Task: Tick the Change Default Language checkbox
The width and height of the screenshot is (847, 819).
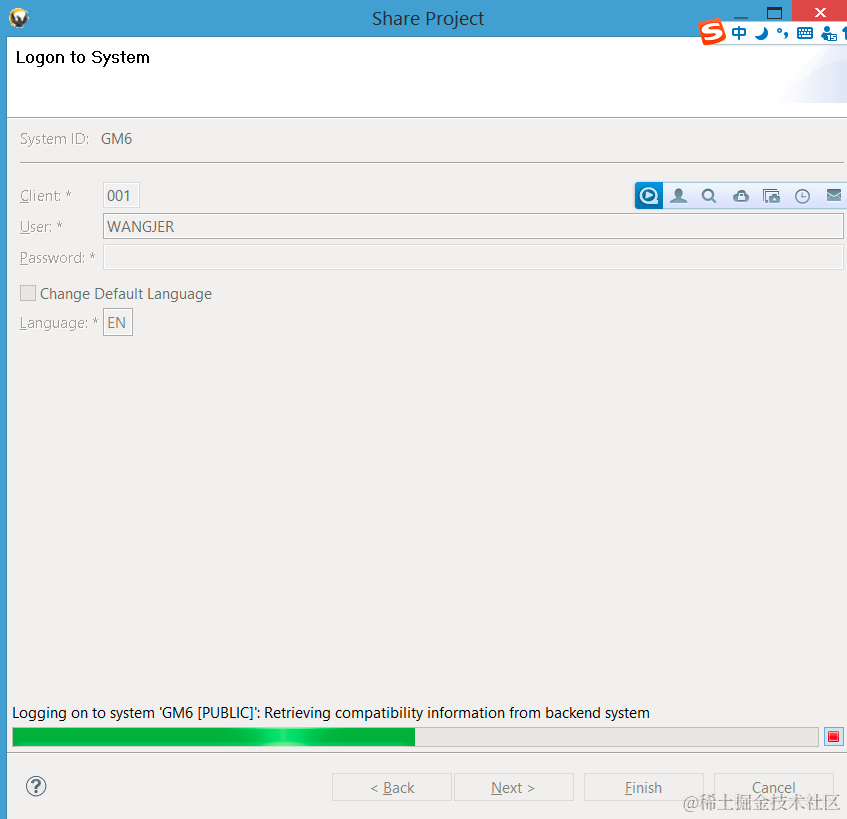Action: coord(28,293)
